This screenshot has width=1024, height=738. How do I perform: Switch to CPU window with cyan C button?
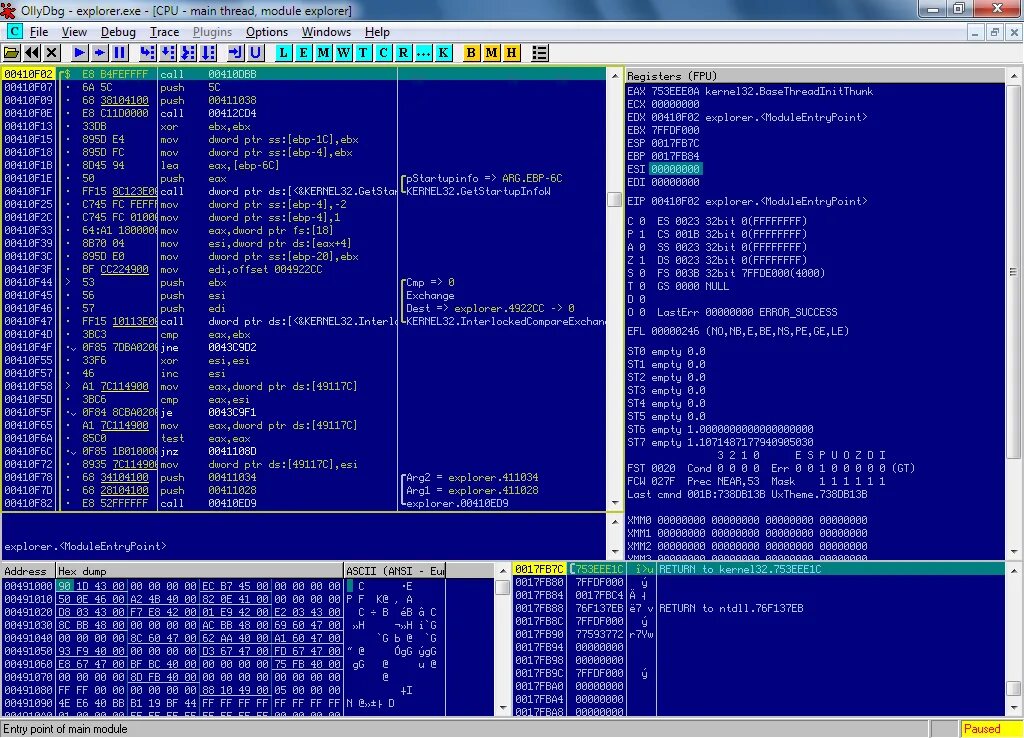[x=384, y=53]
